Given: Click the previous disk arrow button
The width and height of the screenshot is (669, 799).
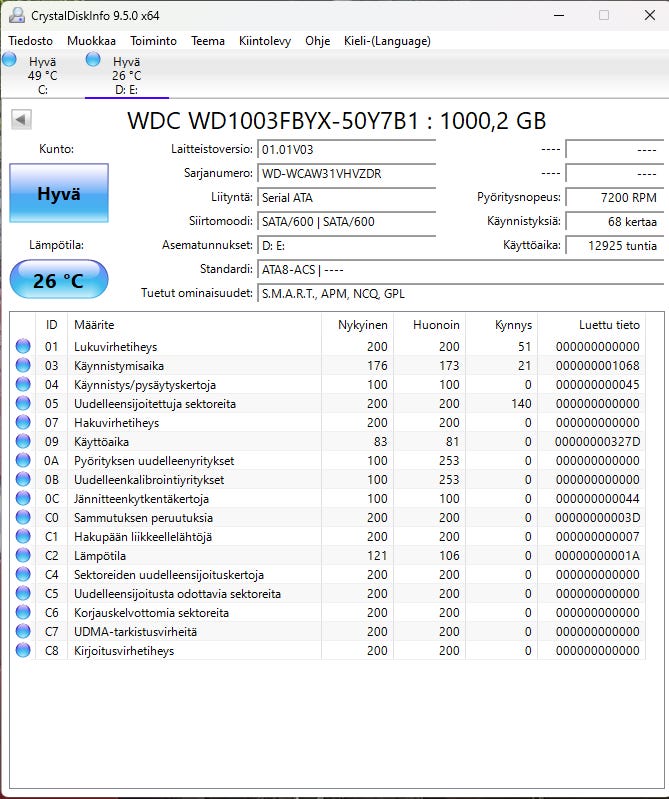Looking at the screenshot, I should [x=21, y=120].
